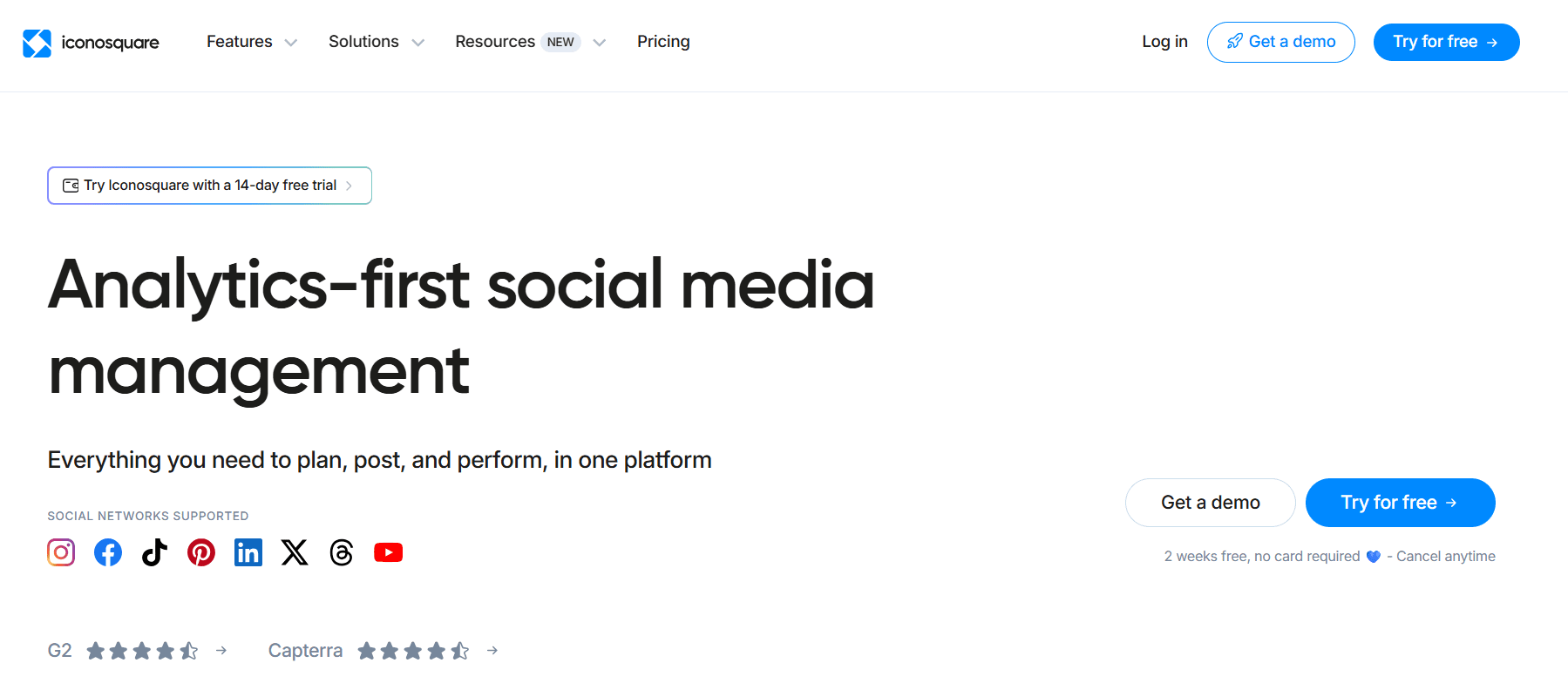Click the rocket icon in the header
The image size is (1568, 690).
pyautogui.click(x=1234, y=42)
